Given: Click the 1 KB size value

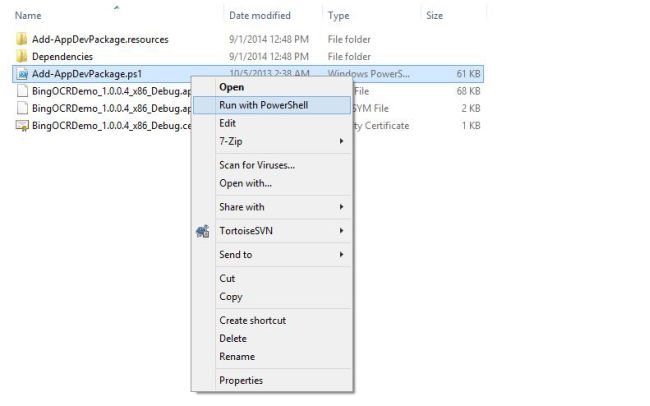Looking at the screenshot, I should pyautogui.click(x=471, y=125).
